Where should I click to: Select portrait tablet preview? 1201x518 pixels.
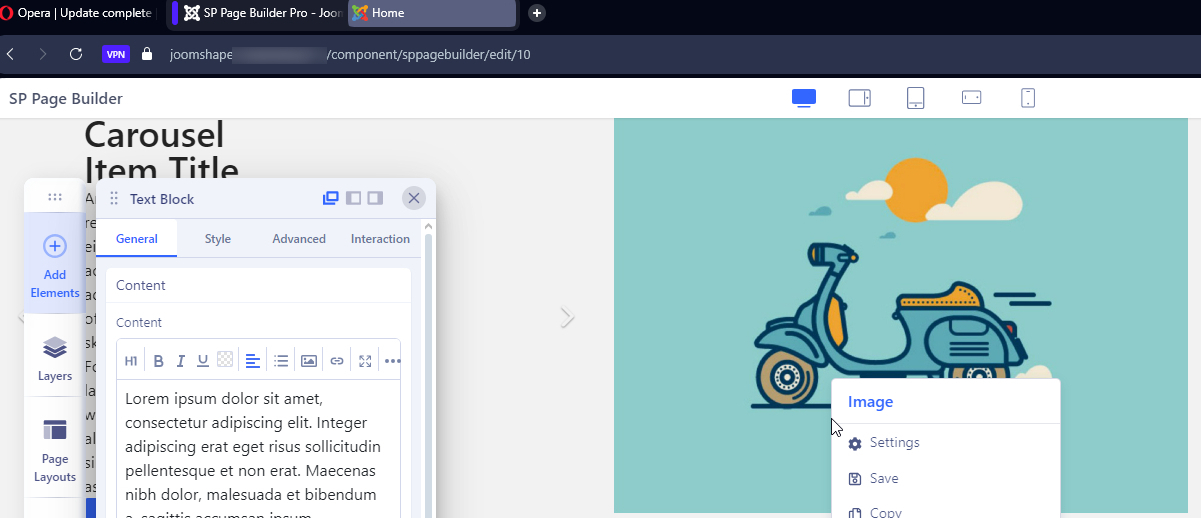click(x=915, y=98)
